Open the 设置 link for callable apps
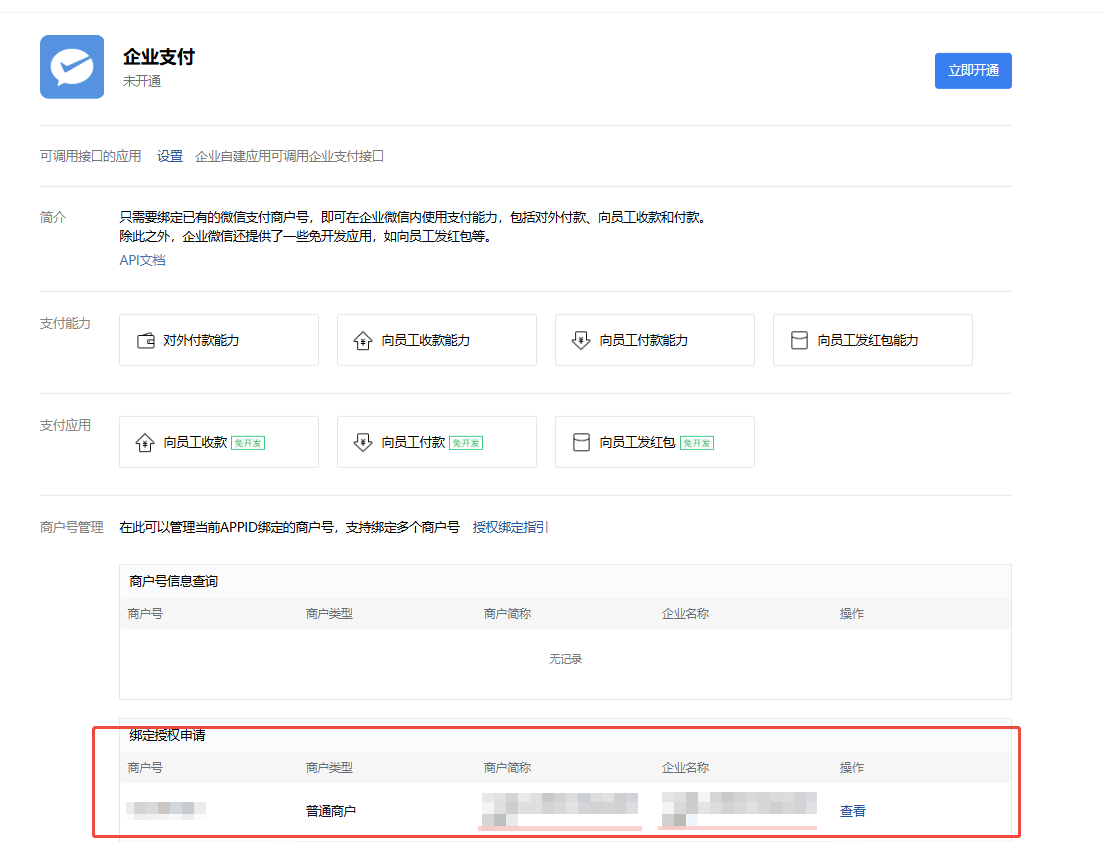This screenshot has height=855, width=1104. [x=170, y=156]
